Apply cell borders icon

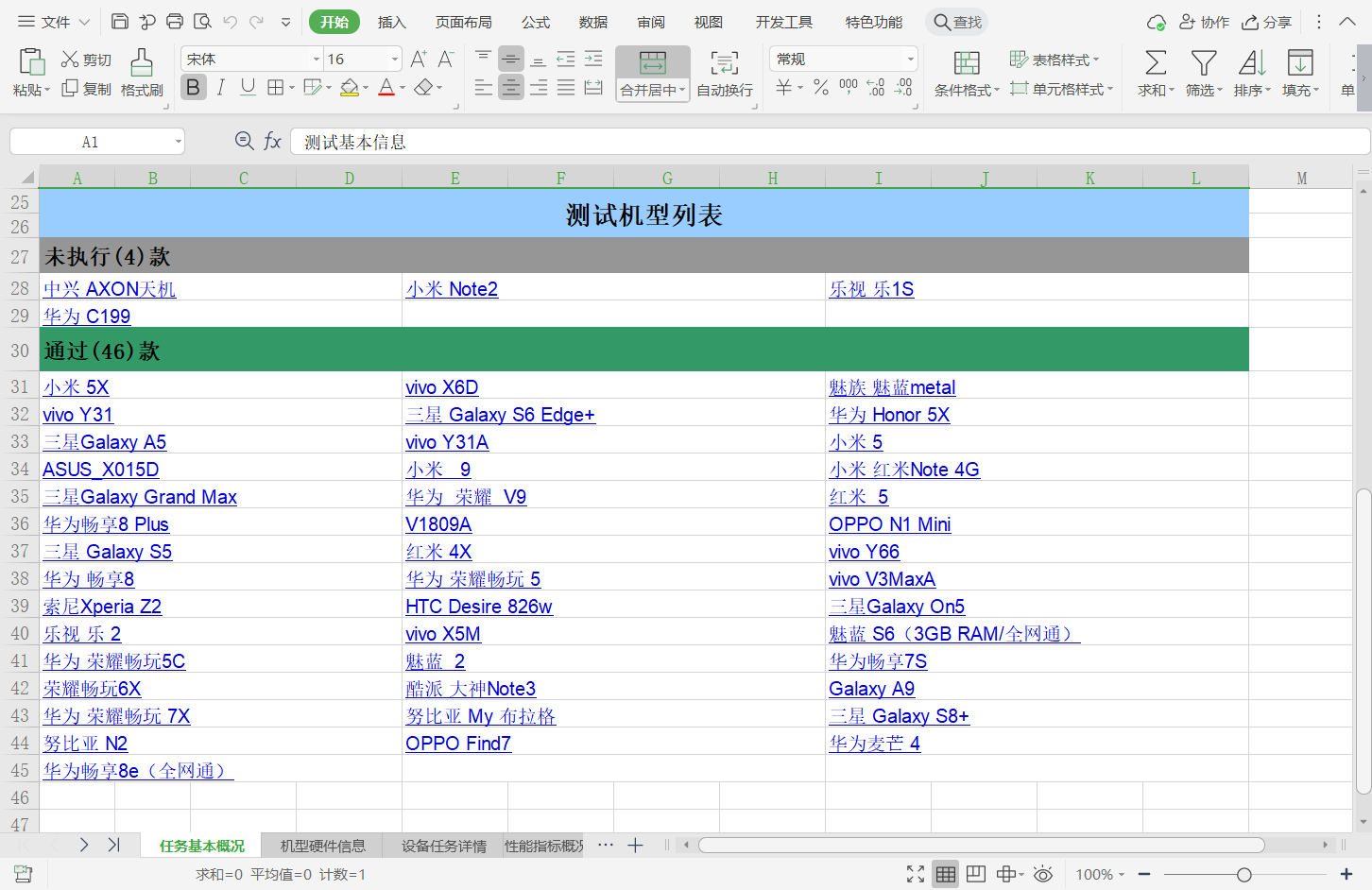point(276,88)
